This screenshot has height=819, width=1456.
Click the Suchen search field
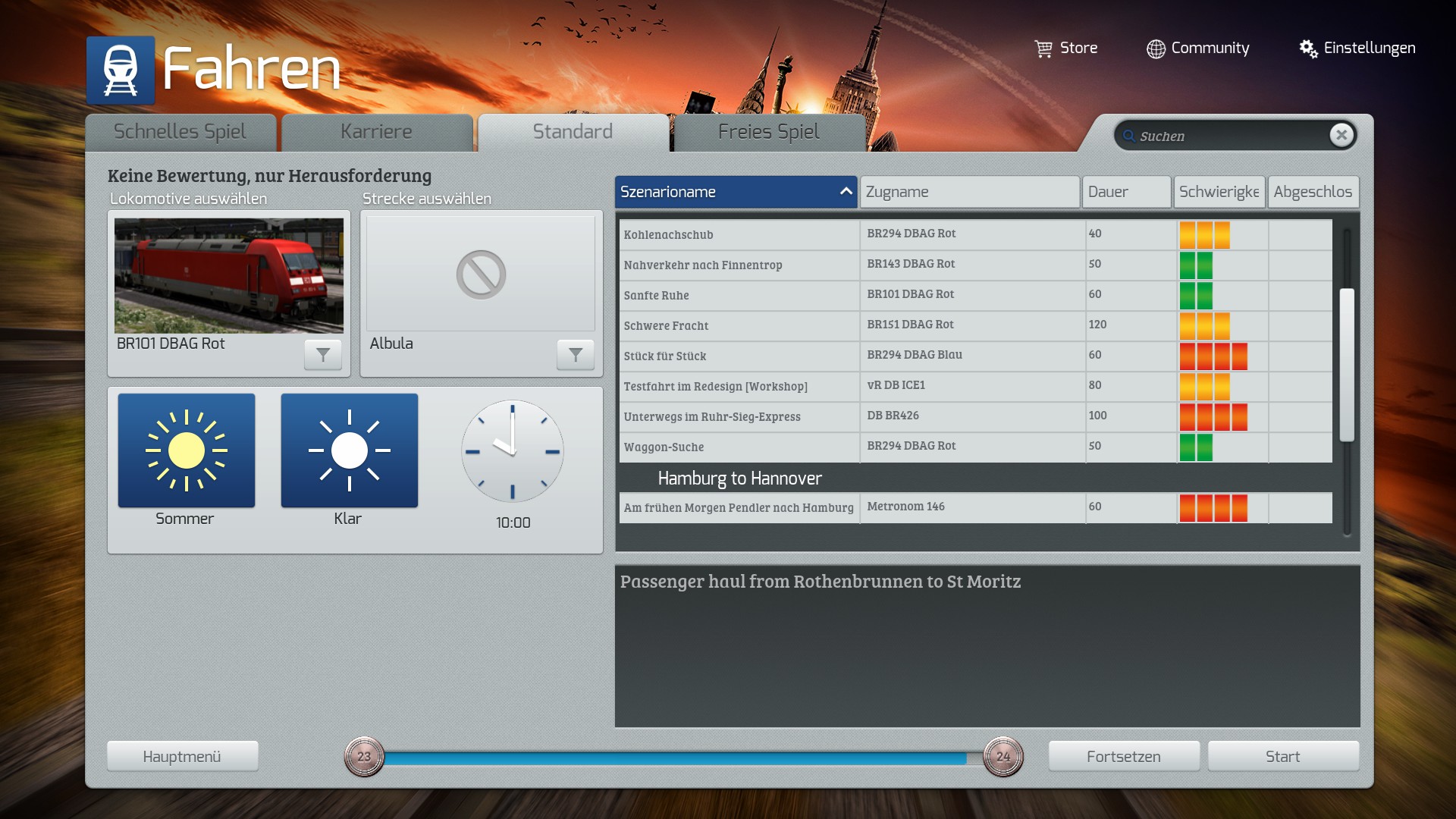click(1228, 136)
